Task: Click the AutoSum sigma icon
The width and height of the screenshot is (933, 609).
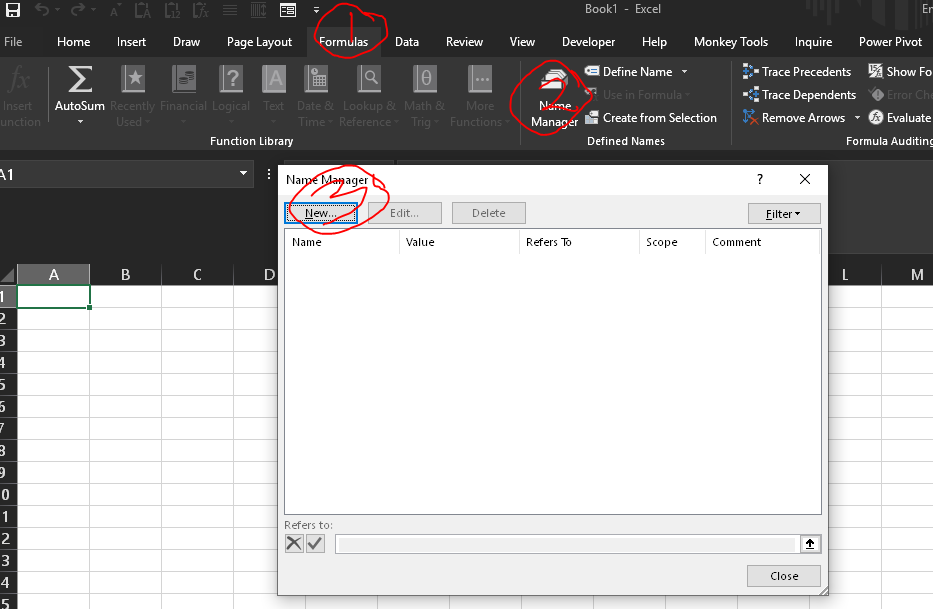Action: (80, 80)
